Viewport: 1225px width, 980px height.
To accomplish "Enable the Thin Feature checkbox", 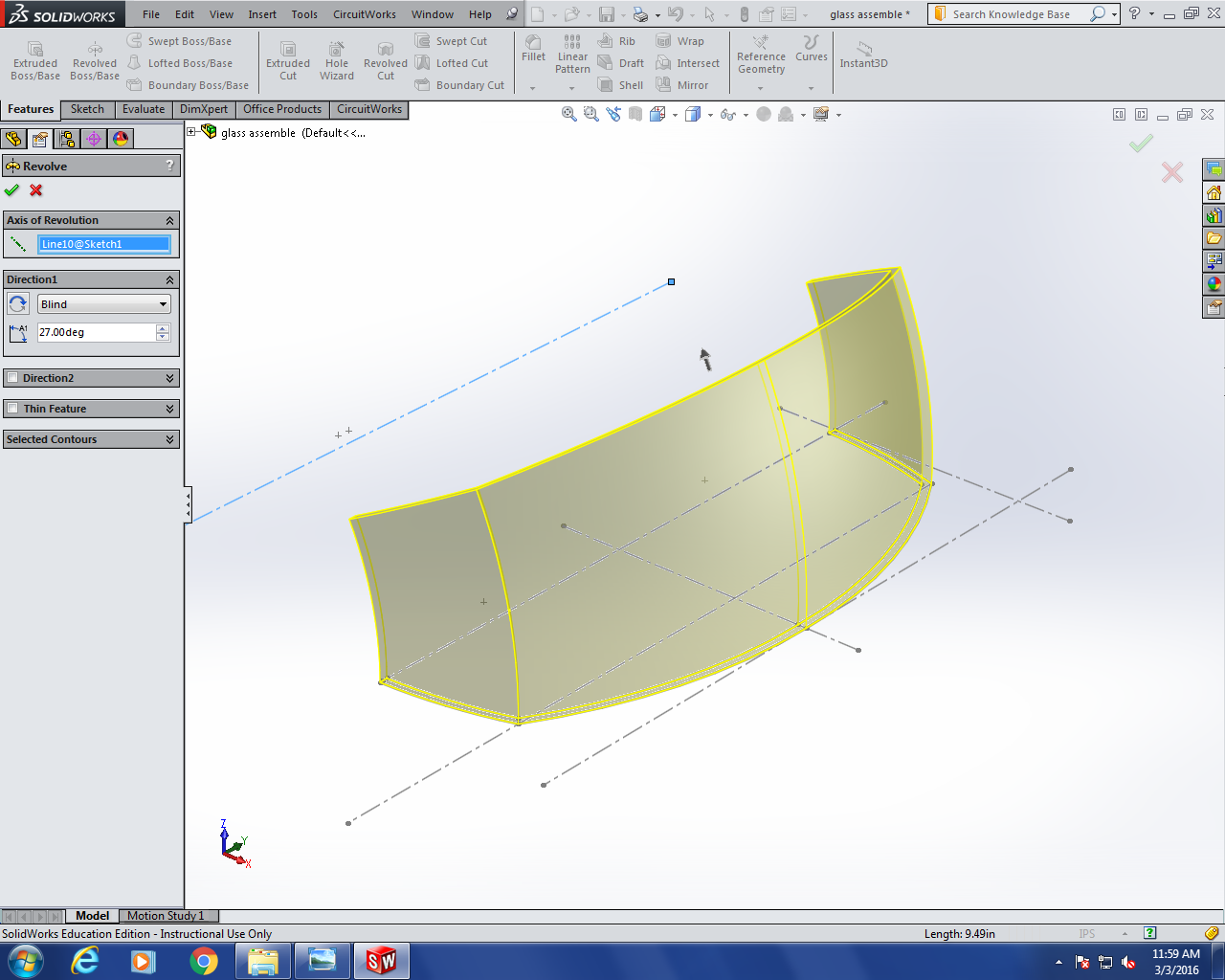I will point(12,409).
